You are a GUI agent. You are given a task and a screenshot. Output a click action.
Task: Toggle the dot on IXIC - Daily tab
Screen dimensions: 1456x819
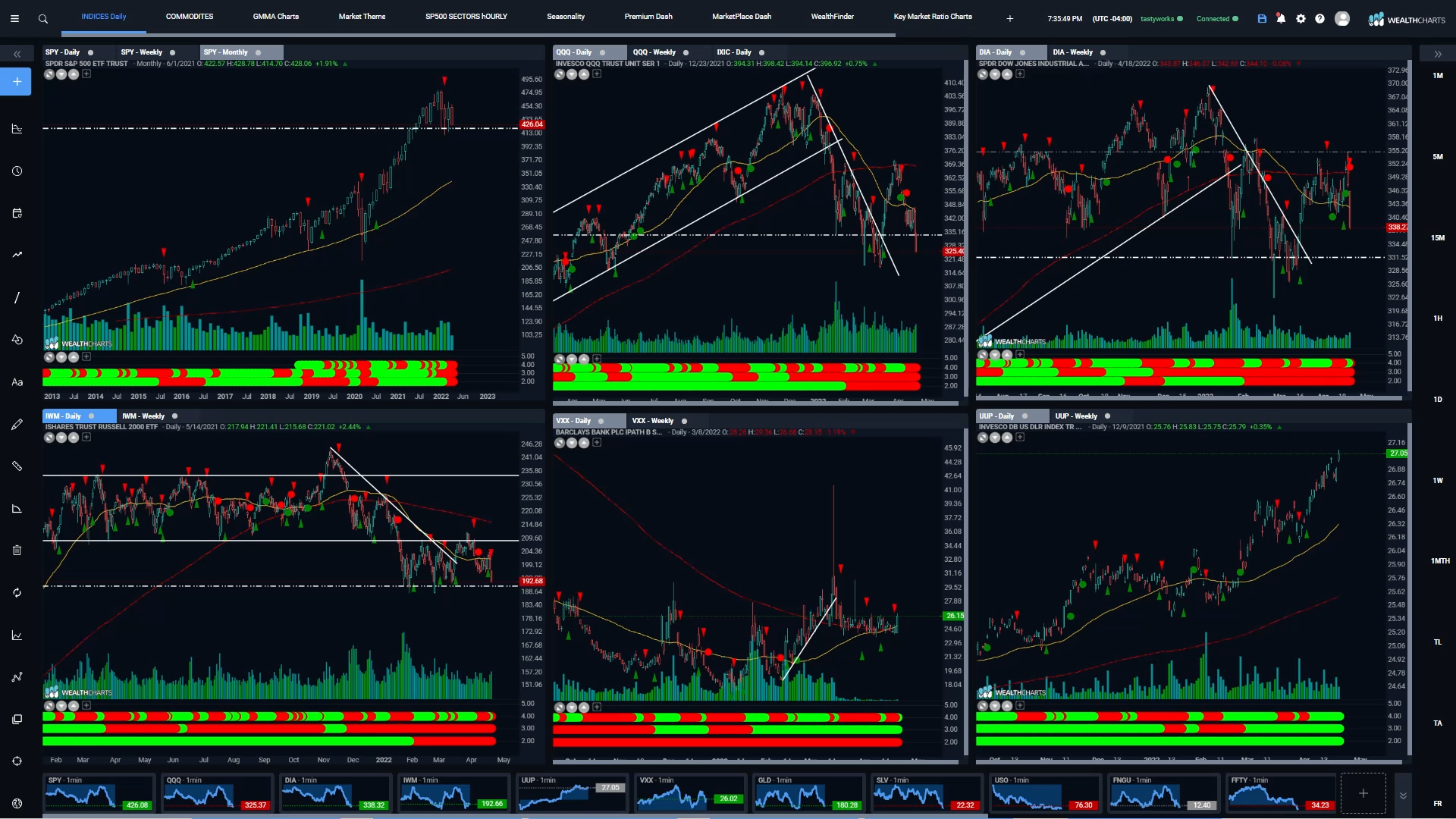pyautogui.click(x=761, y=52)
